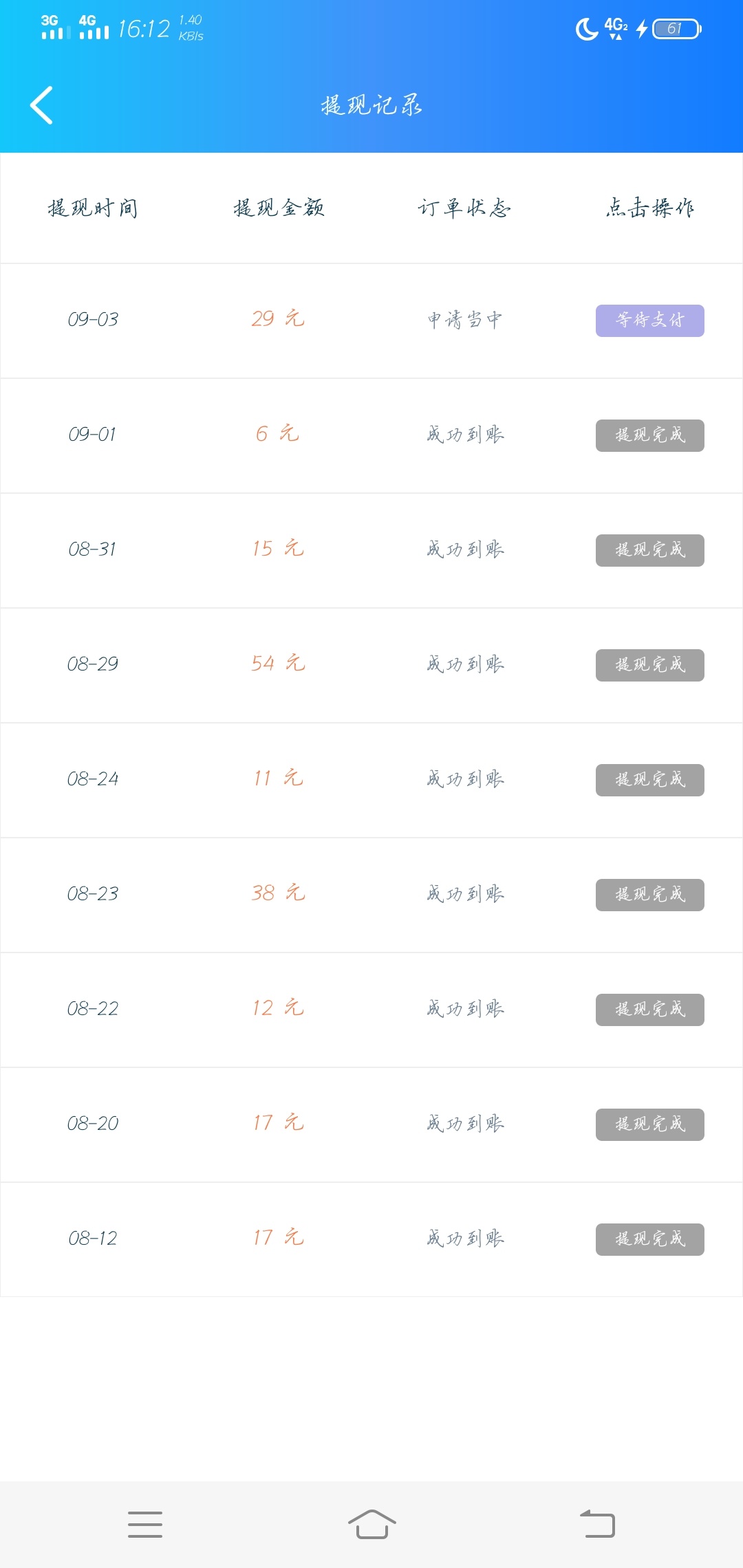743x1568 pixels.
Task: Tap the moon do-not-disturb status icon
Action: coord(586,29)
